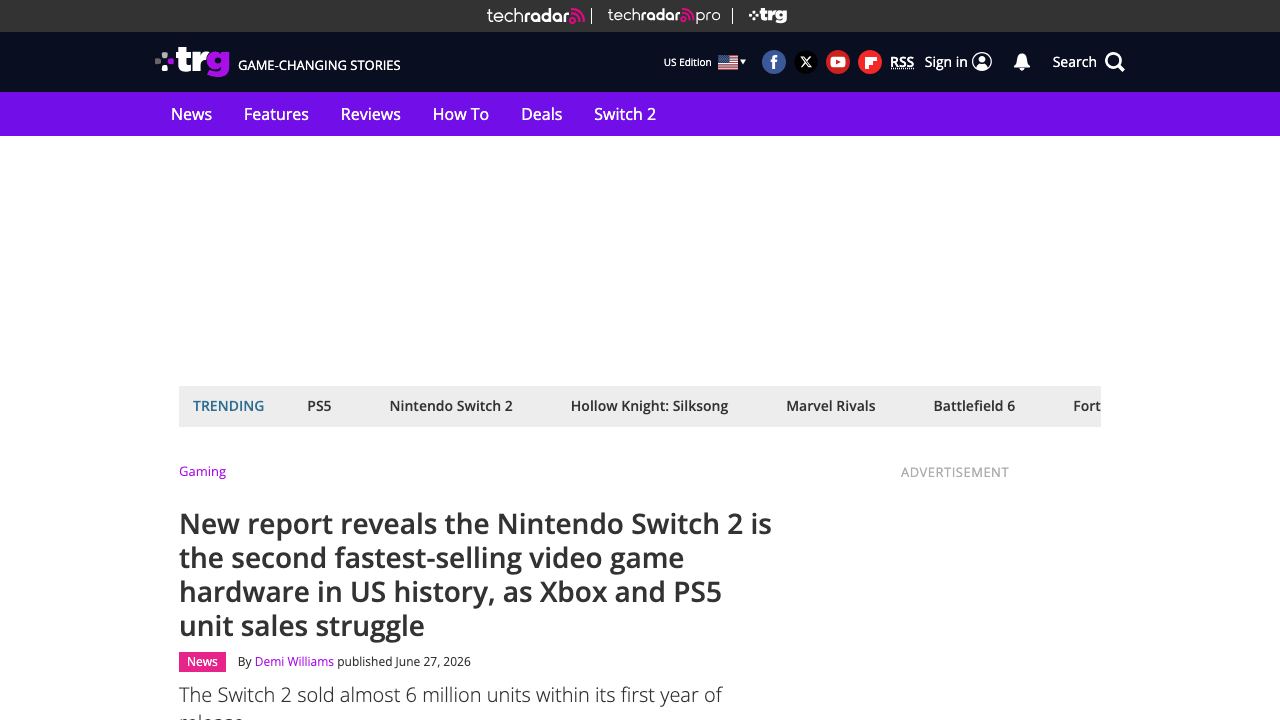This screenshot has height=720, width=1280.
Task: Open trending topic Nintendo Switch 2
Action: [x=451, y=406]
